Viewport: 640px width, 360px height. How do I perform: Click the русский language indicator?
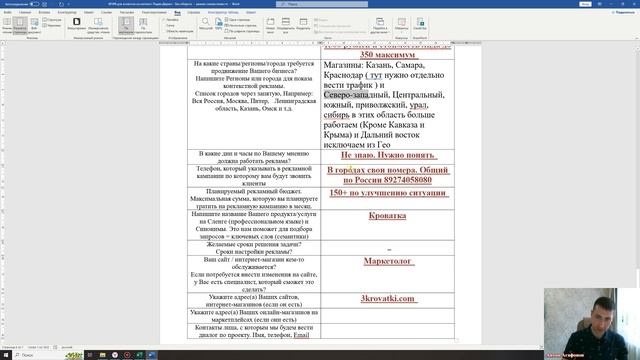click(x=67, y=347)
